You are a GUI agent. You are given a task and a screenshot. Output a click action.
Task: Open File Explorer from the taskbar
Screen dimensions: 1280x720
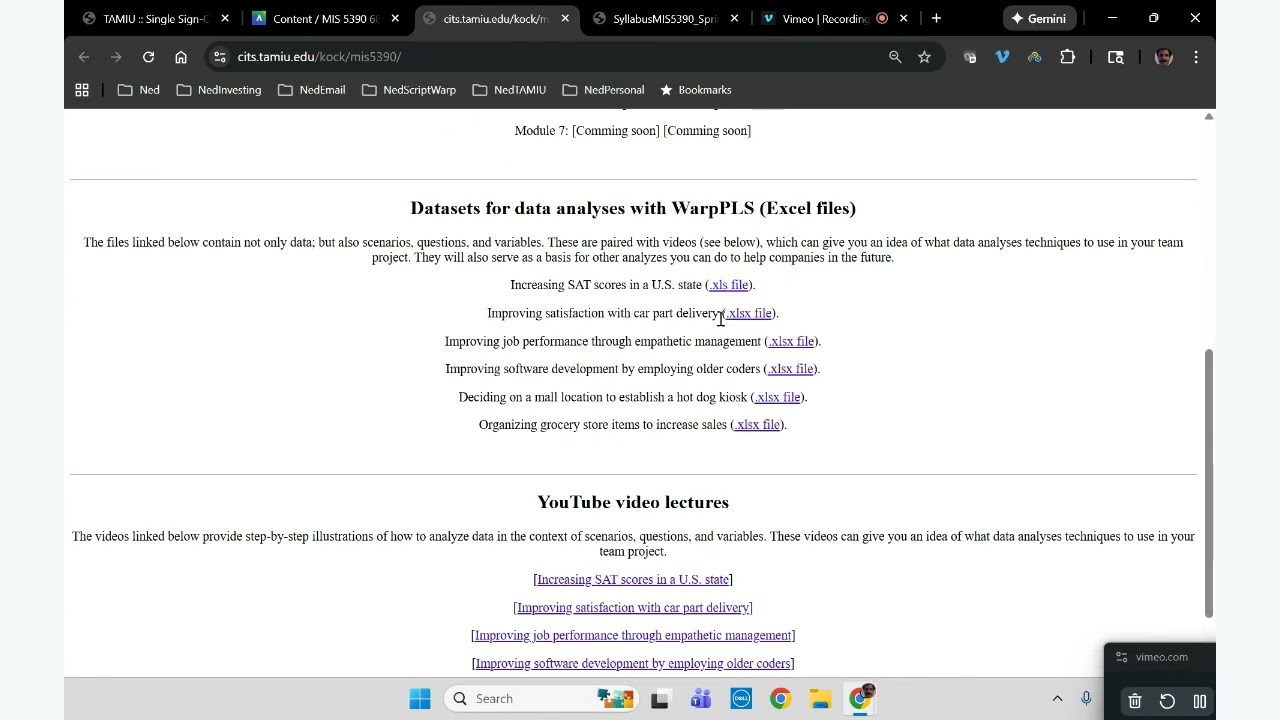[820, 699]
